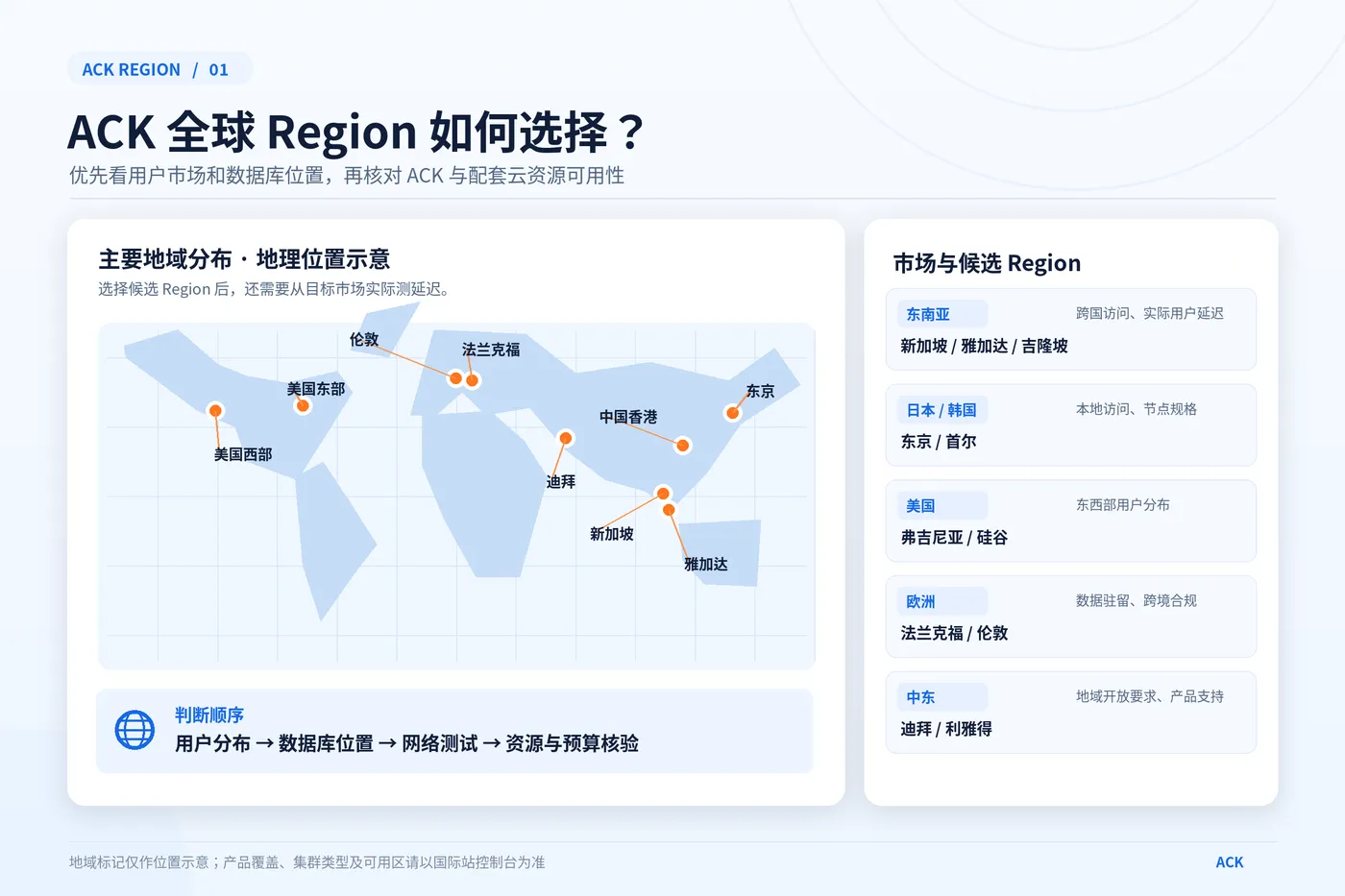Screen dimensions: 1345x896
Task: Click the 中东 region tag
Action: pyautogui.click(x=942, y=697)
